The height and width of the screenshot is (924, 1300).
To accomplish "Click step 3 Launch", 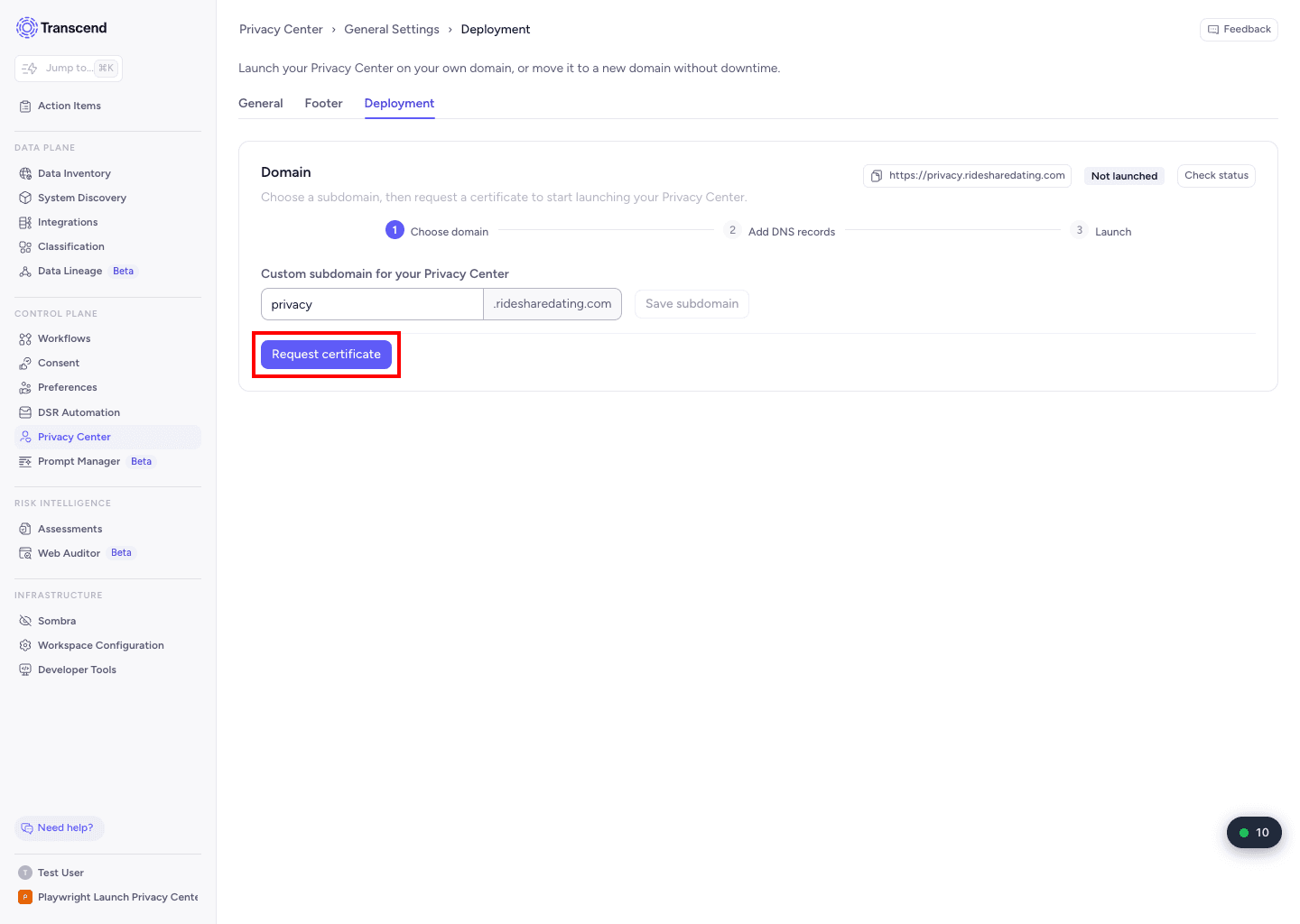I will [x=1100, y=231].
